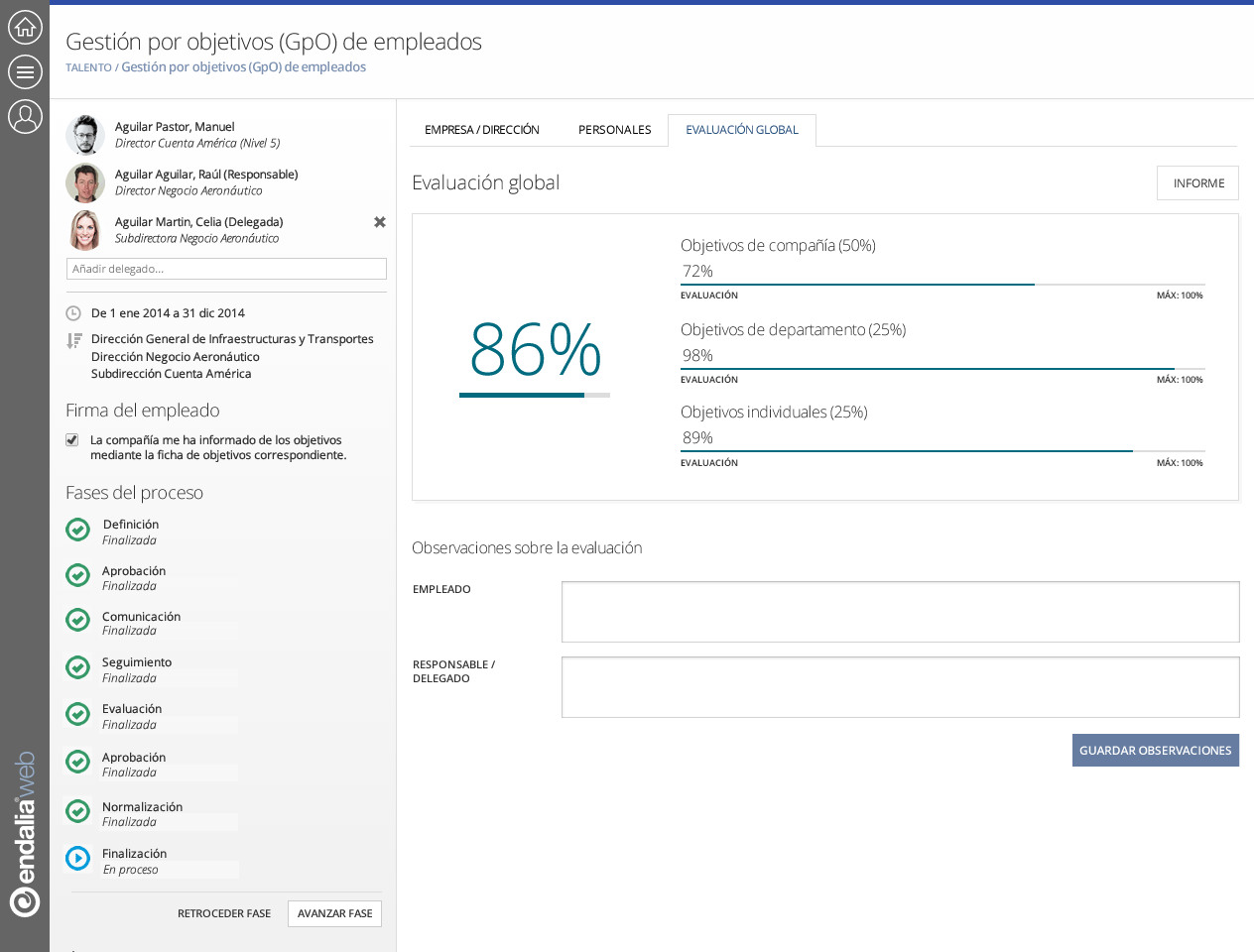Click the Objetivos de compañía progress bar
This screenshot has height=952, width=1254.
(x=941, y=285)
